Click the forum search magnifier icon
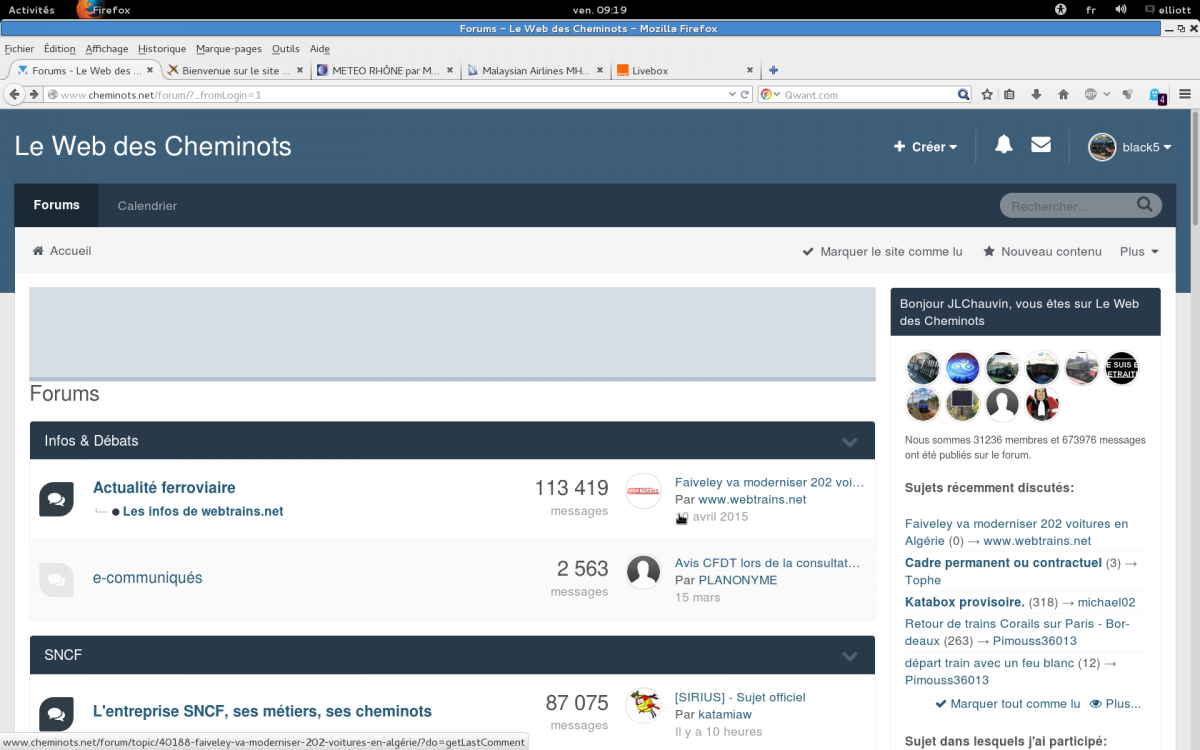 pos(1145,205)
